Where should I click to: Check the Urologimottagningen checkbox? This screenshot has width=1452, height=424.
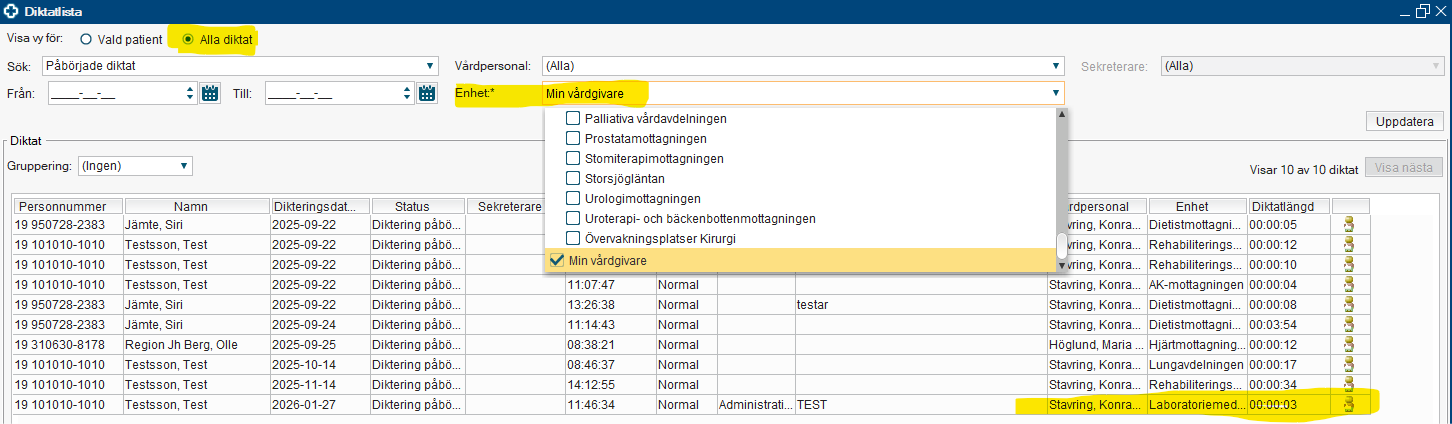(x=573, y=198)
